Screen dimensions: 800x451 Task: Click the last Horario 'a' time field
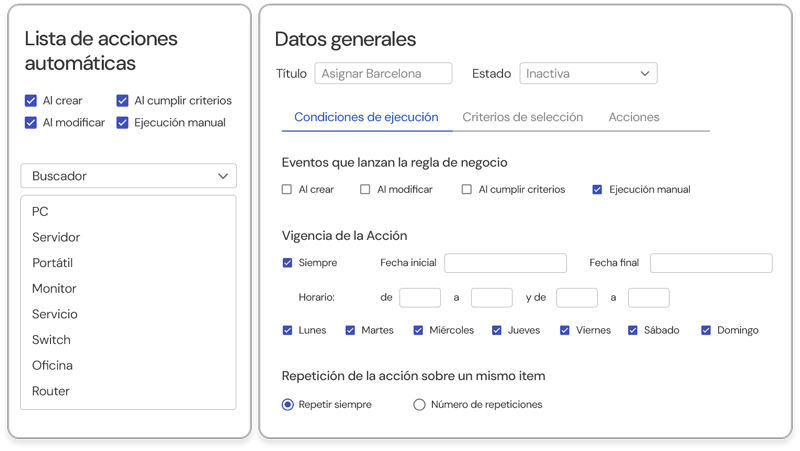pos(649,297)
